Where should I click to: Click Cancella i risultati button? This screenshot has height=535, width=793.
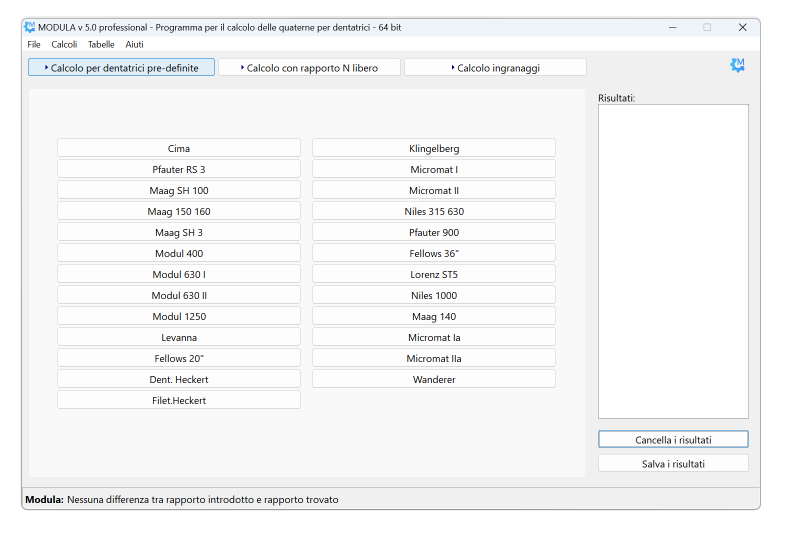[673, 439]
